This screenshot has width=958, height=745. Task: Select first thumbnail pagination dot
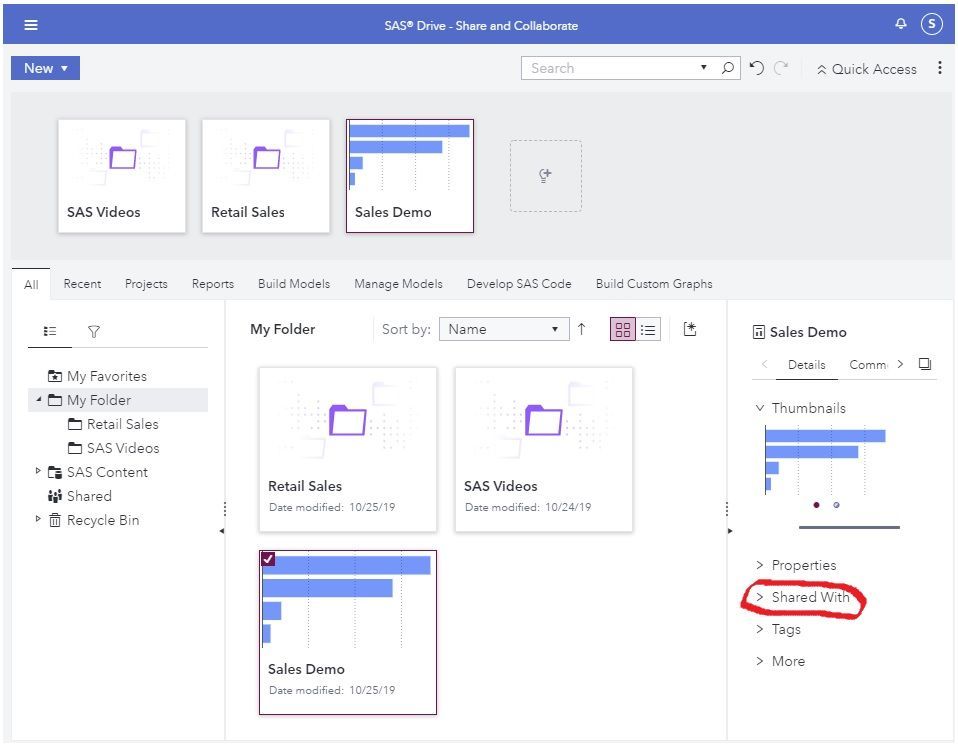click(x=816, y=505)
